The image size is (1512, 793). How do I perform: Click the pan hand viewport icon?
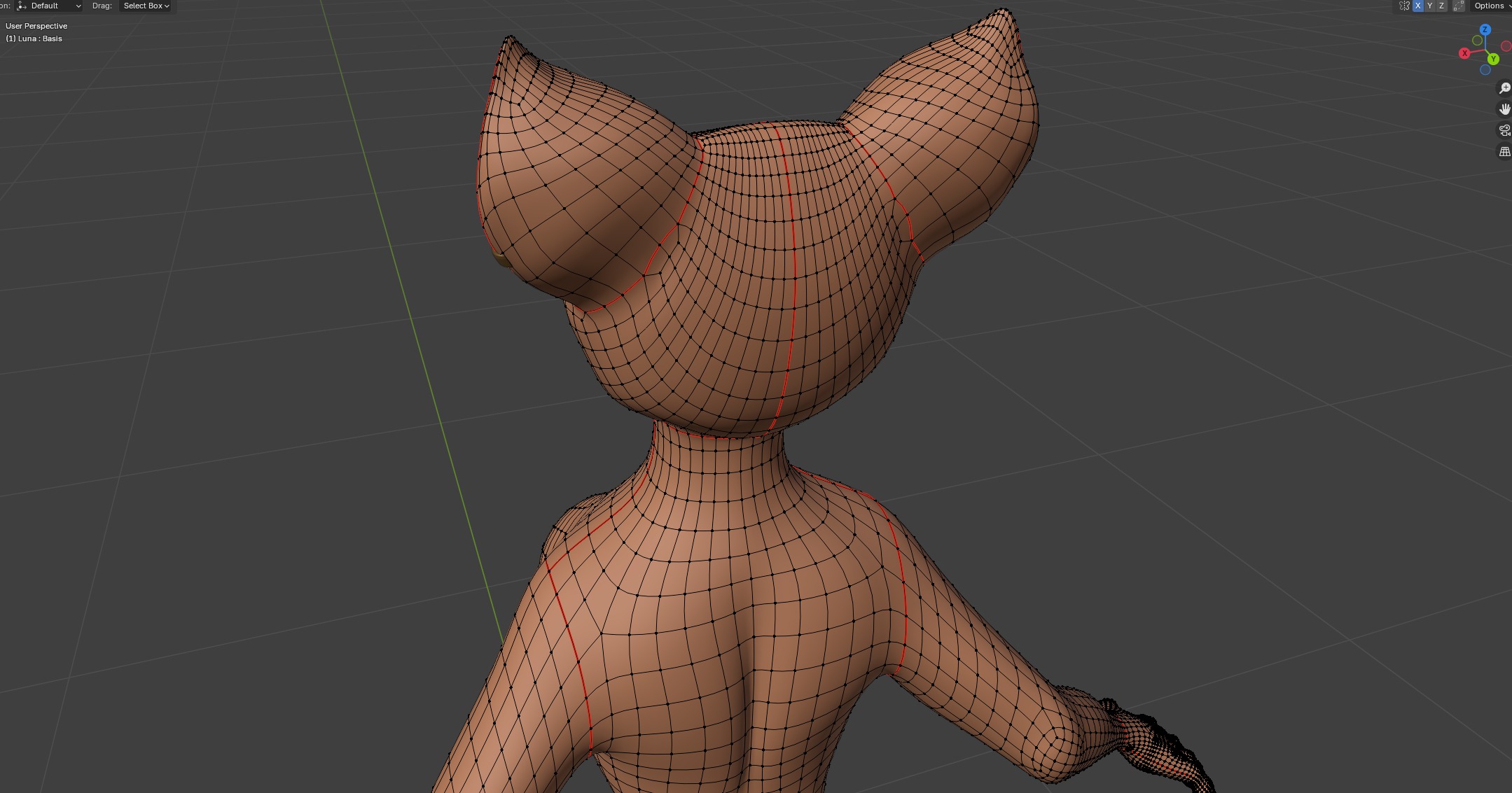point(1504,109)
